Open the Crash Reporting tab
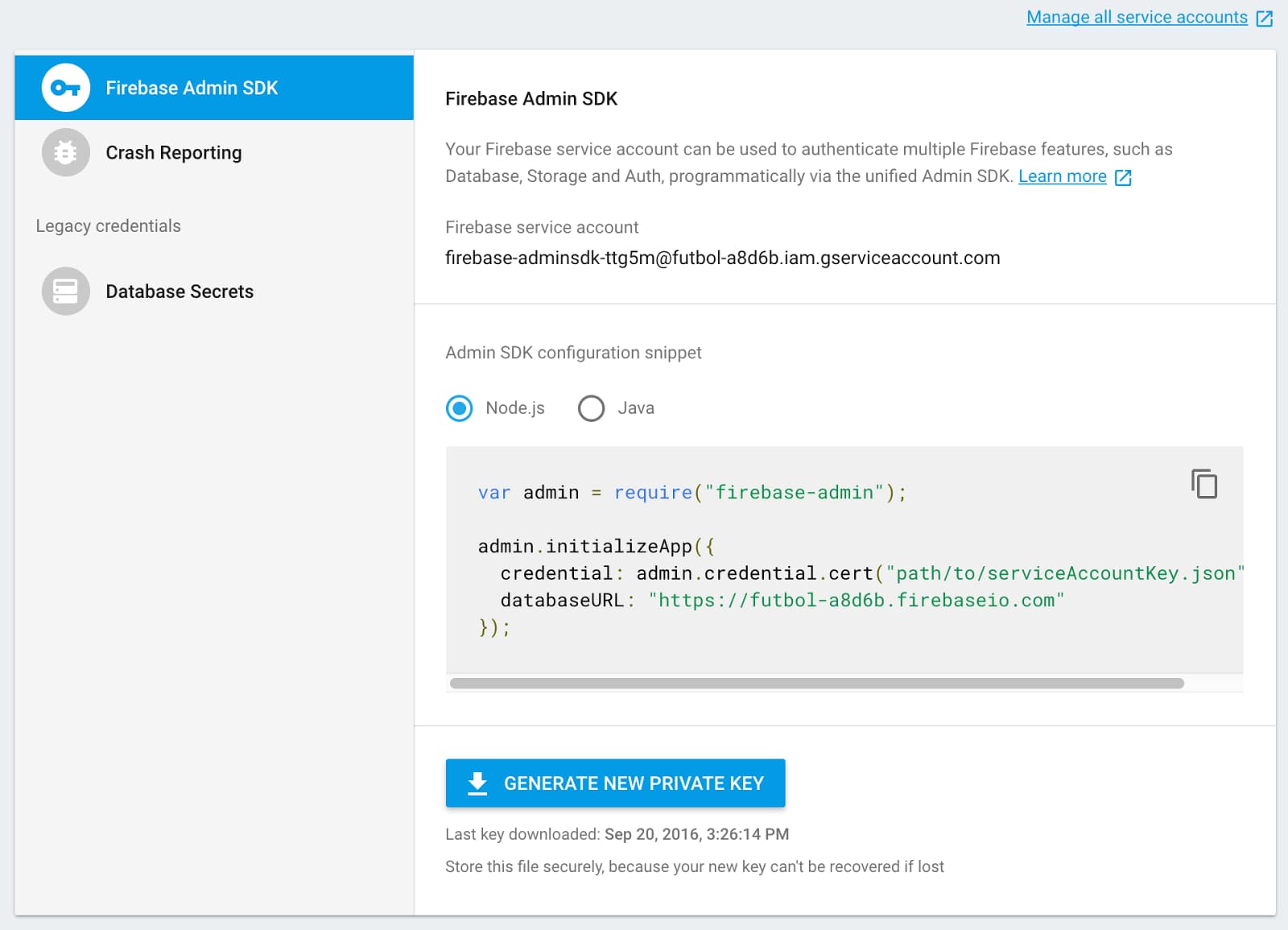The height and width of the screenshot is (930, 1288). pyautogui.click(x=214, y=152)
